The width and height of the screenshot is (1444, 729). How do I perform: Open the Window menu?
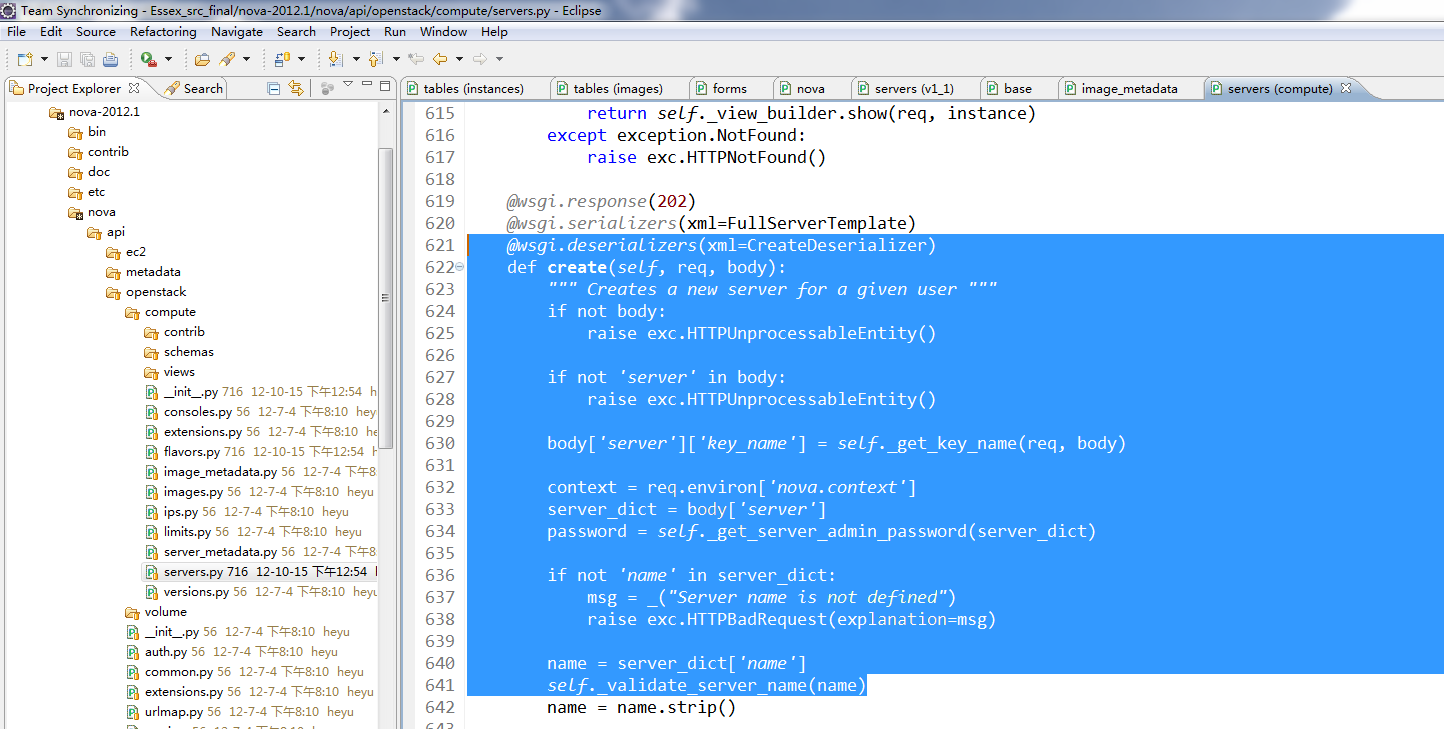(443, 32)
